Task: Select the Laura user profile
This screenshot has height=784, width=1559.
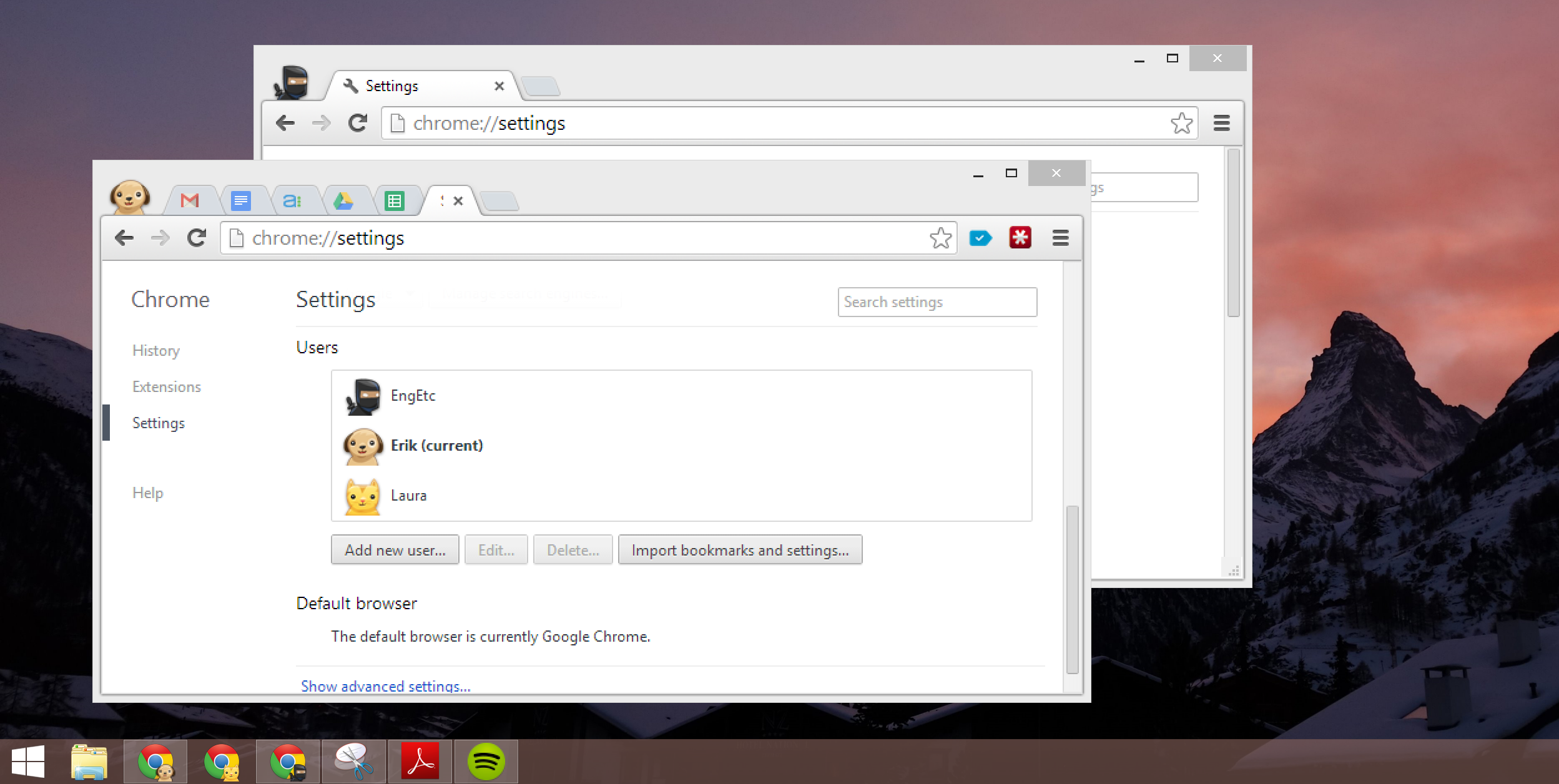Action: tap(408, 496)
